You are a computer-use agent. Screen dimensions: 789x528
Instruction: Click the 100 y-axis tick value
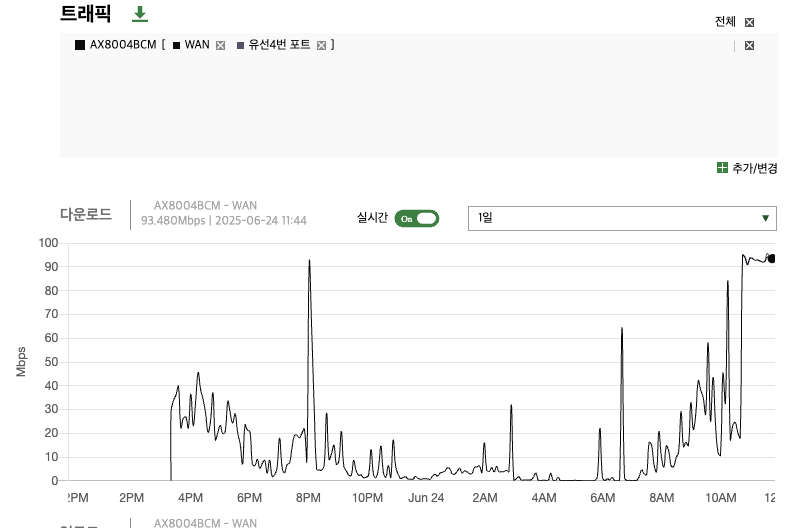[48, 243]
